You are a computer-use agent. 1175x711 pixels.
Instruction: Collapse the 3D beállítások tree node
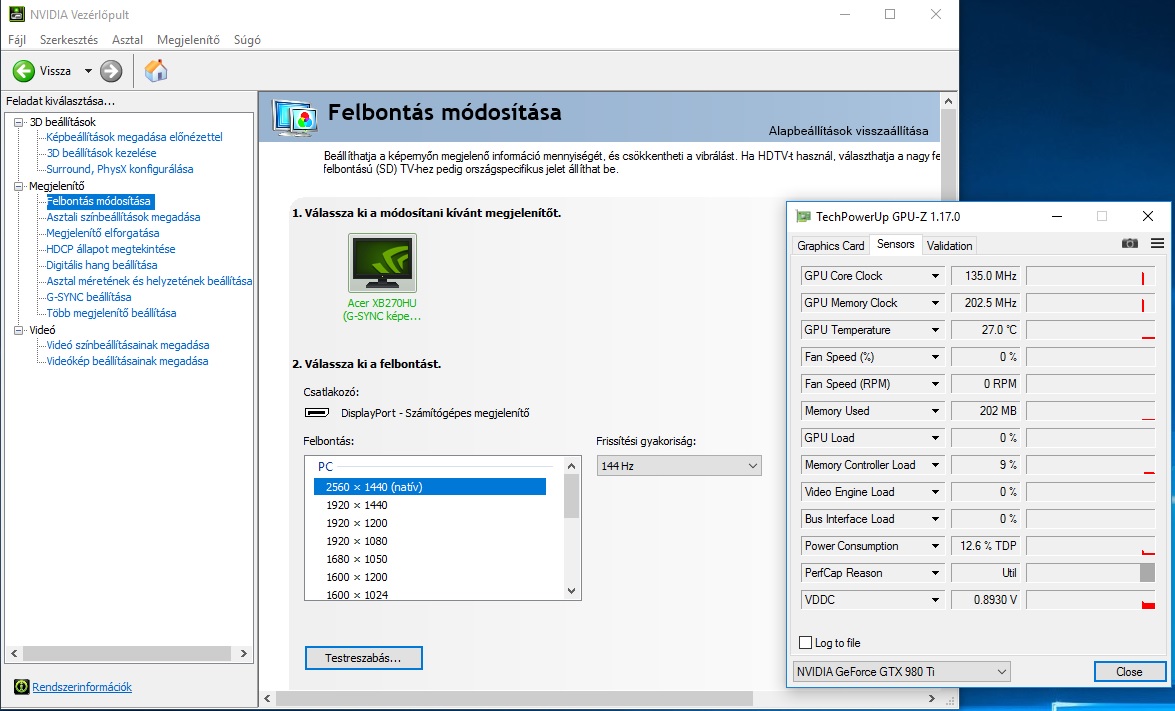click(19, 122)
